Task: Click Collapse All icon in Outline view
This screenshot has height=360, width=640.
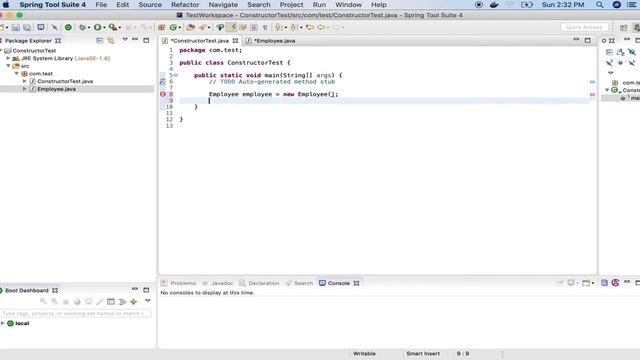Action: 609,52
